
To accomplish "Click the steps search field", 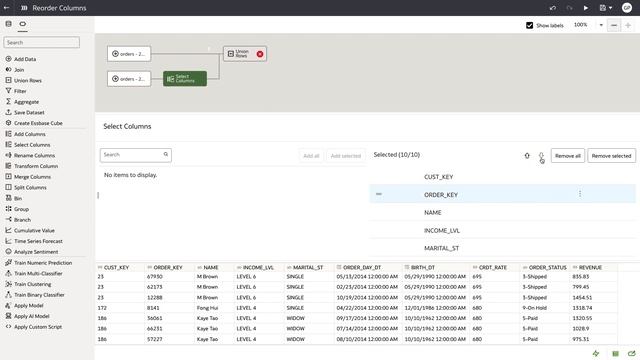I will point(41,42).
